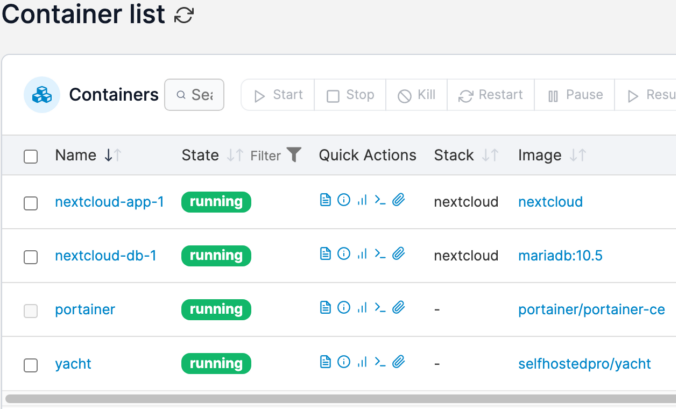Refresh the container list with the reload icon

coord(184,16)
